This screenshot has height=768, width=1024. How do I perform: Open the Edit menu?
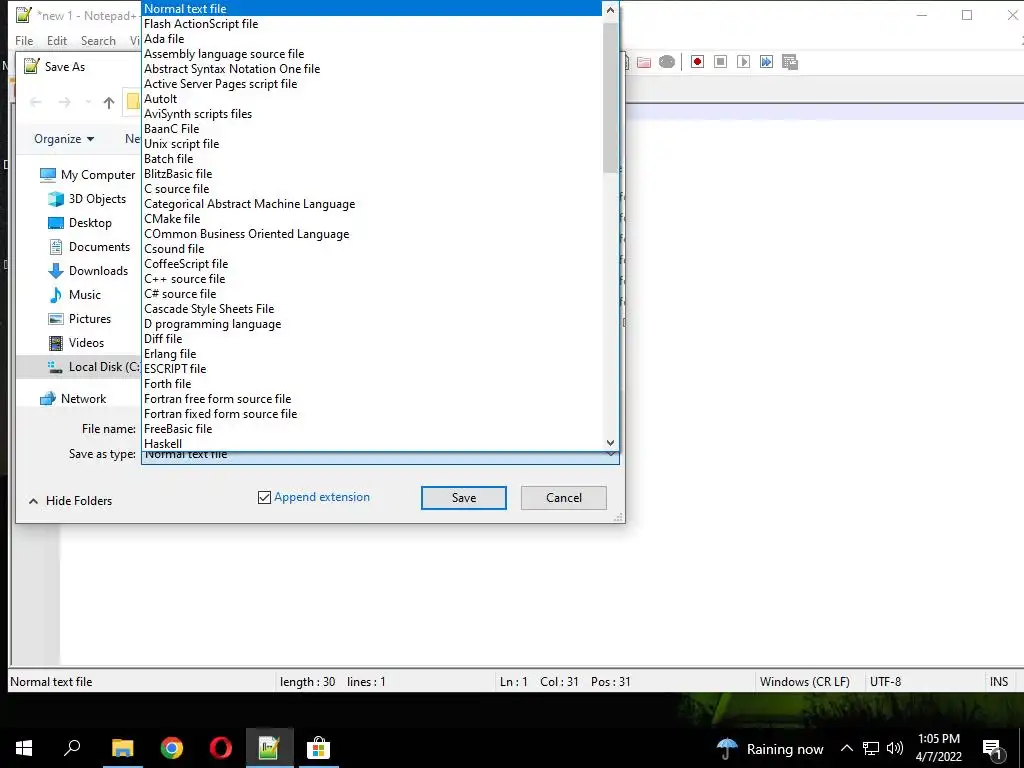pyautogui.click(x=57, y=40)
